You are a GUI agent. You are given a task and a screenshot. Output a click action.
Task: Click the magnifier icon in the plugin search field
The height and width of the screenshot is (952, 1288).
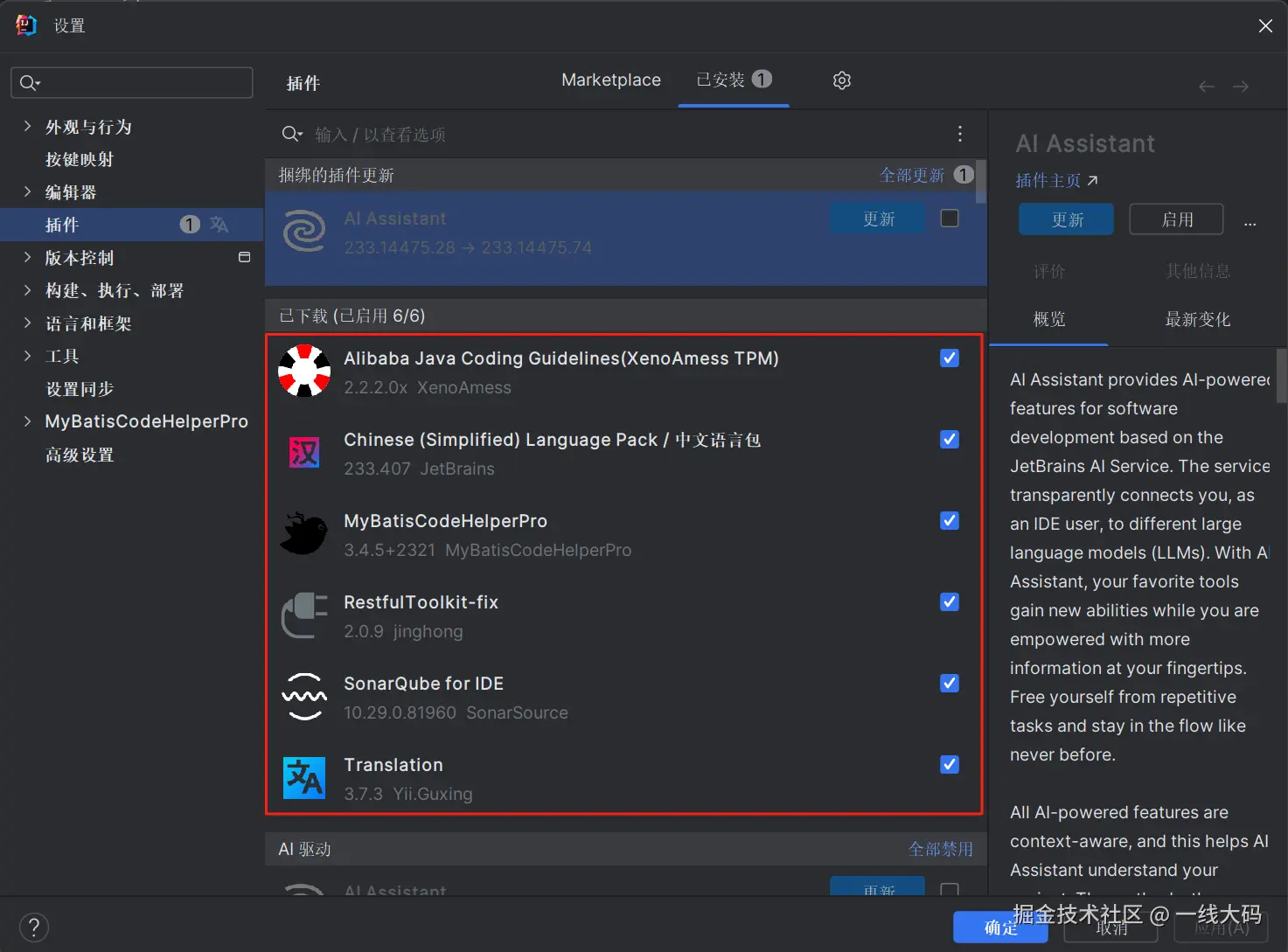[292, 134]
